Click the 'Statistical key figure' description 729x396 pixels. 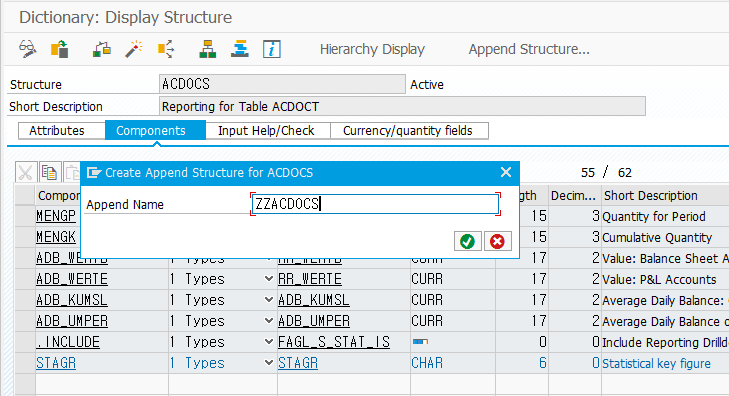[656, 363]
